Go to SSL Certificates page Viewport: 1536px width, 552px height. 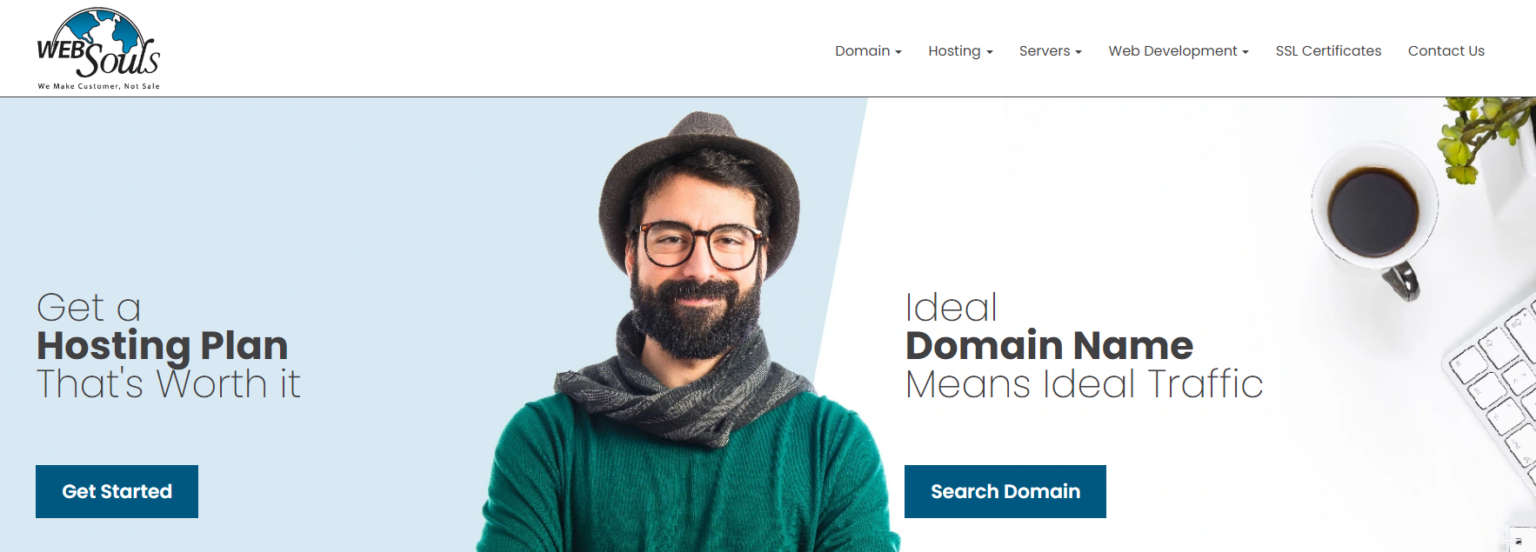(1328, 51)
